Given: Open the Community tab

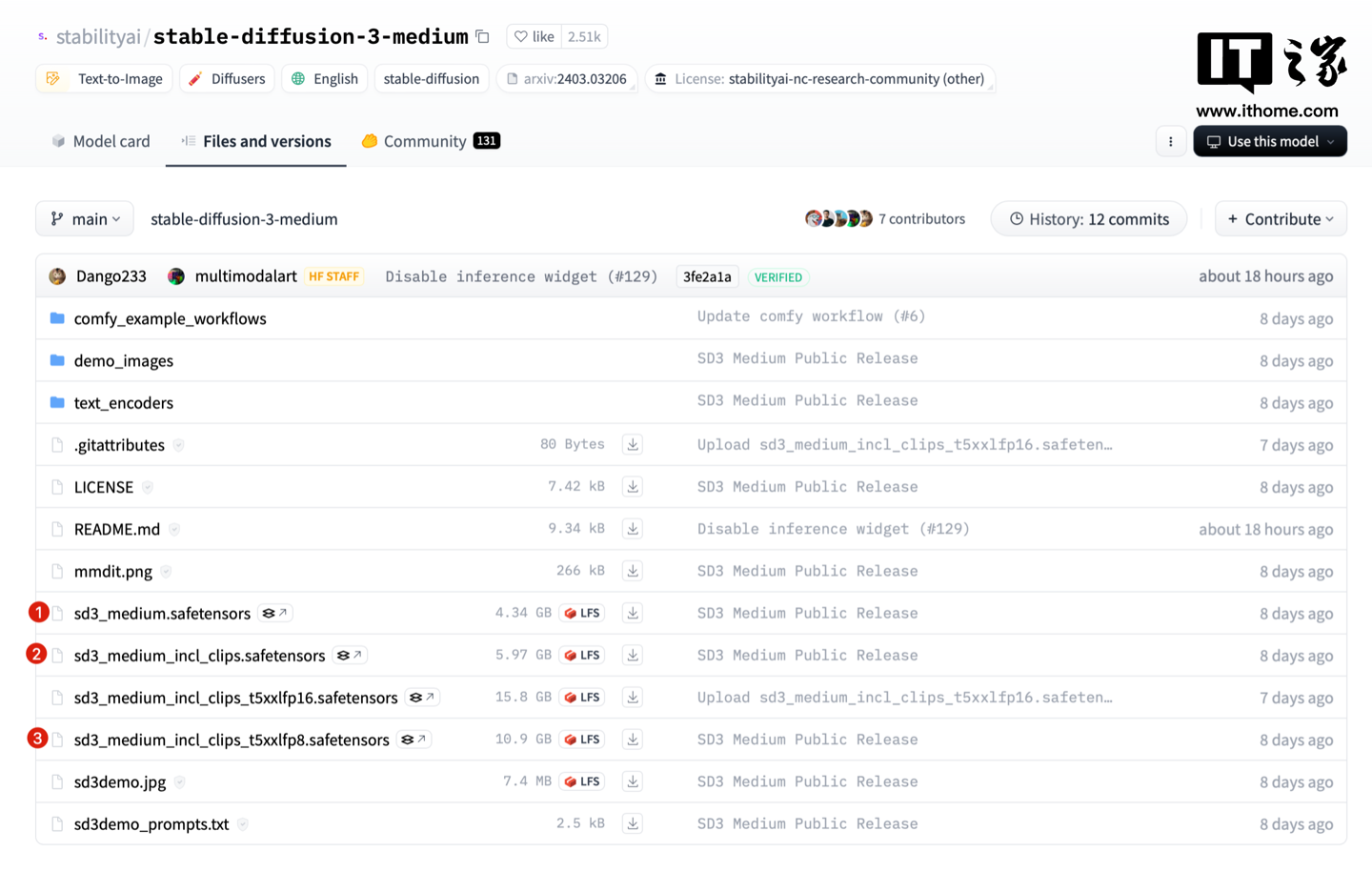Looking at the screenshot, I should click(424, 142).
